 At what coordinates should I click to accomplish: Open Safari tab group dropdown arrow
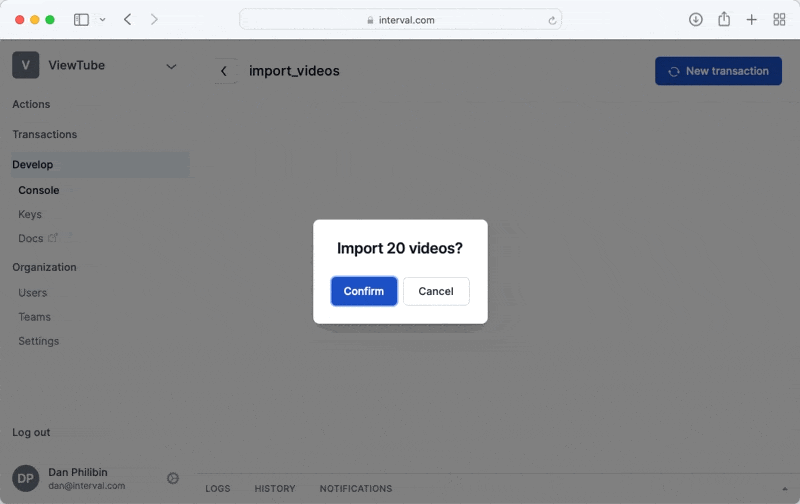pos(103,20)
